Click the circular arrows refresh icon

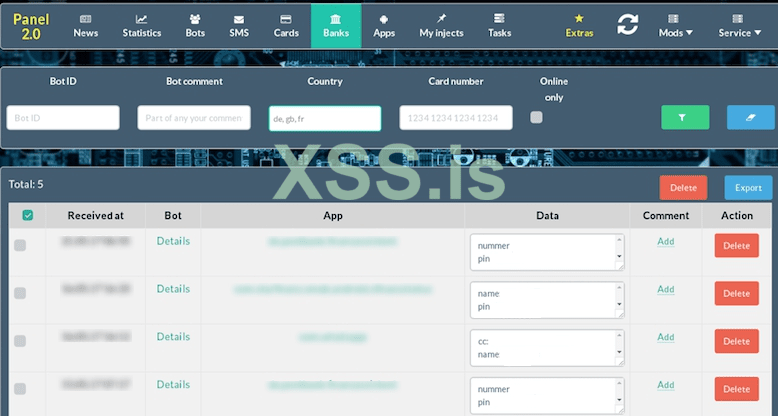click(628, 24)
